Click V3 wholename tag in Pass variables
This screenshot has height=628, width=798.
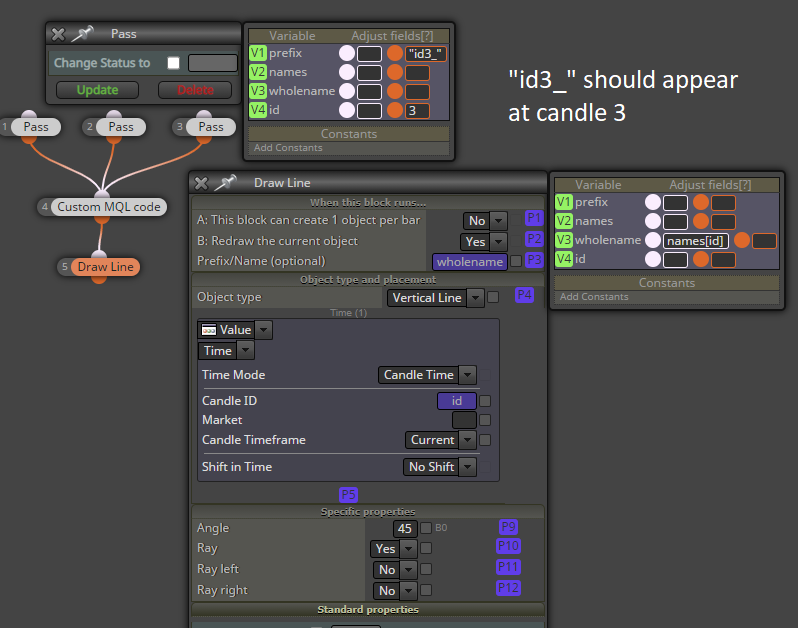258,91
